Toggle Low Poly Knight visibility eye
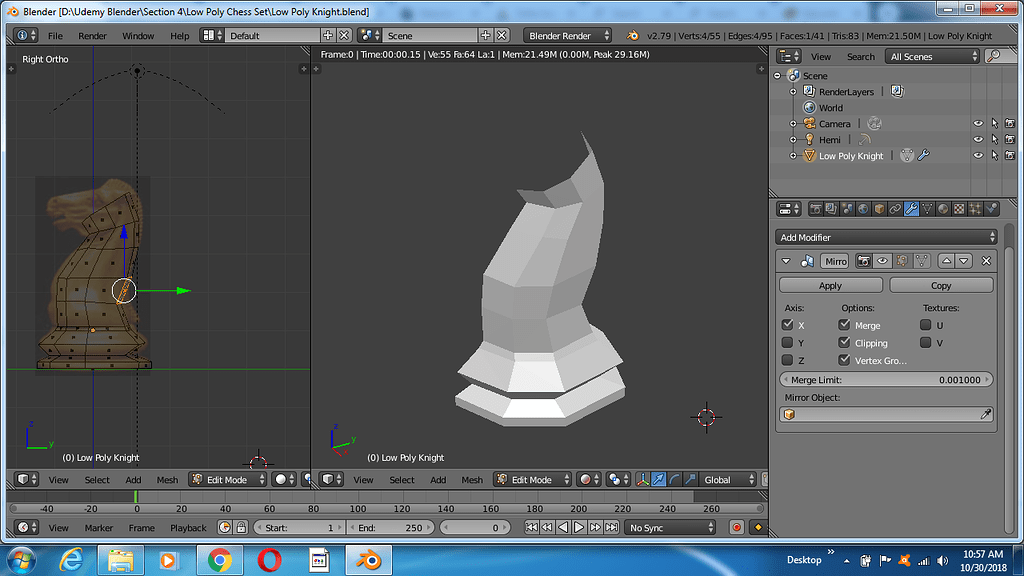 click(978, 155)
